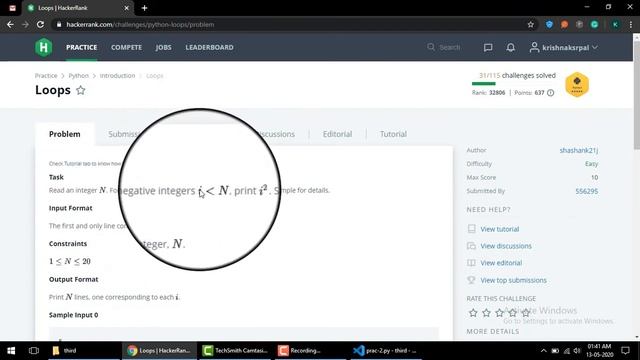Open Task View on taskbar
Image resolution: width=640 pixels, height=360 pixels.
(x=34, y=351)
